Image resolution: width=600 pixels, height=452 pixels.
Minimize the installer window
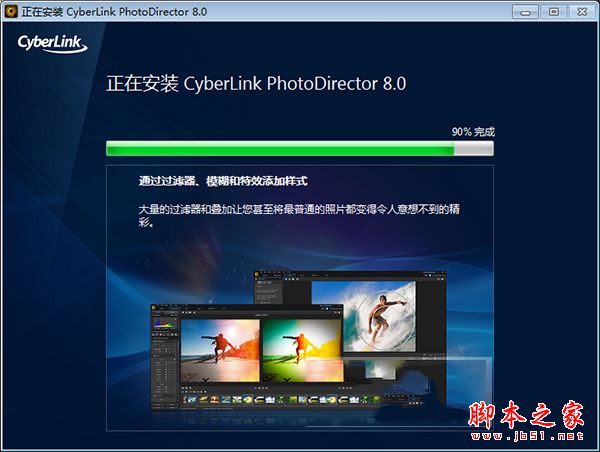[x=525, y=12]
